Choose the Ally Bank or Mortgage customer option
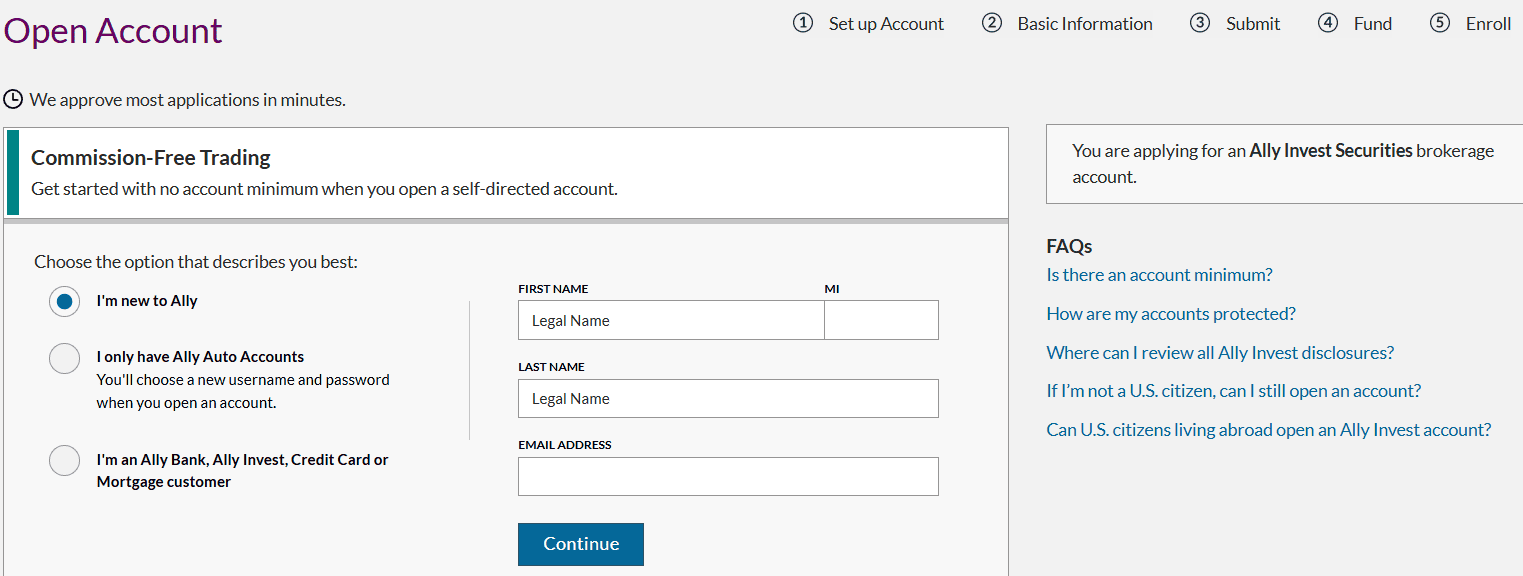Image resolution: width=1523 pixels, height=576 pixels. pyautogui.click(x=64, y=460)
